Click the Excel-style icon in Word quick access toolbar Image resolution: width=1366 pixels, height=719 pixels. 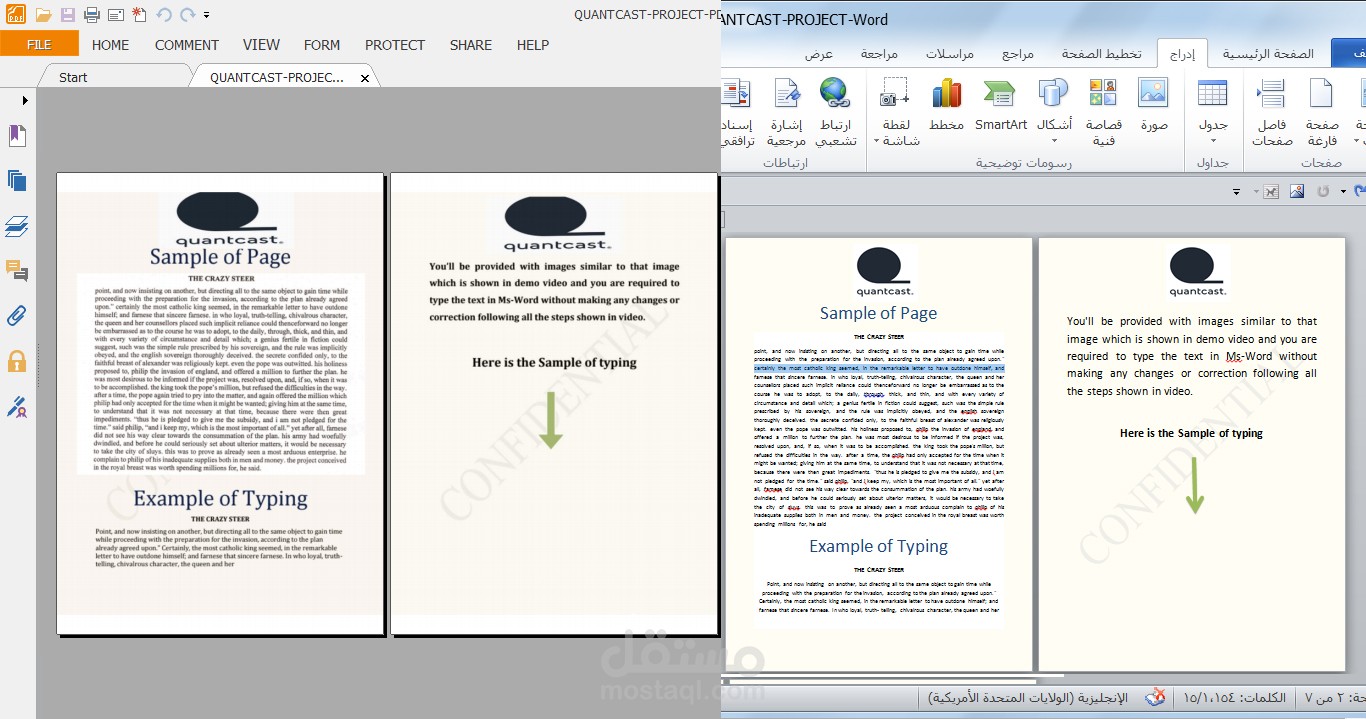pos(1271,191)
